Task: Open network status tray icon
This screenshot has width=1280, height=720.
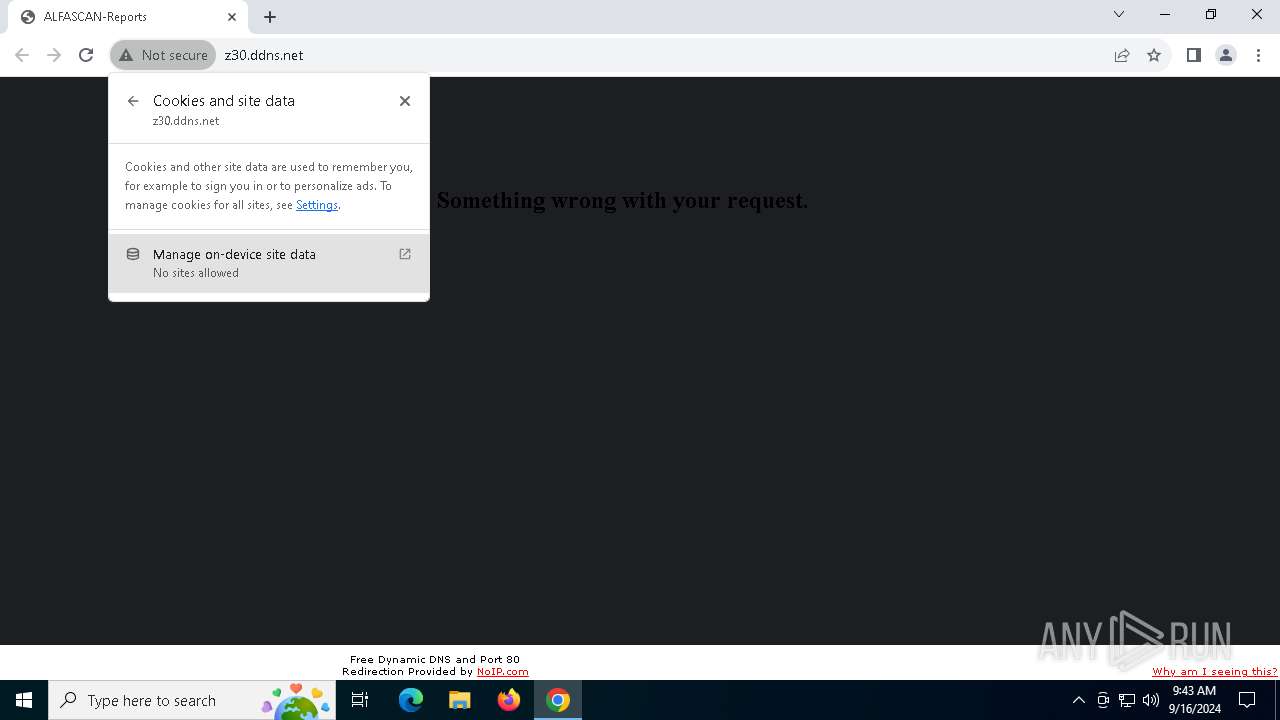Action: tap(1127, 700)
